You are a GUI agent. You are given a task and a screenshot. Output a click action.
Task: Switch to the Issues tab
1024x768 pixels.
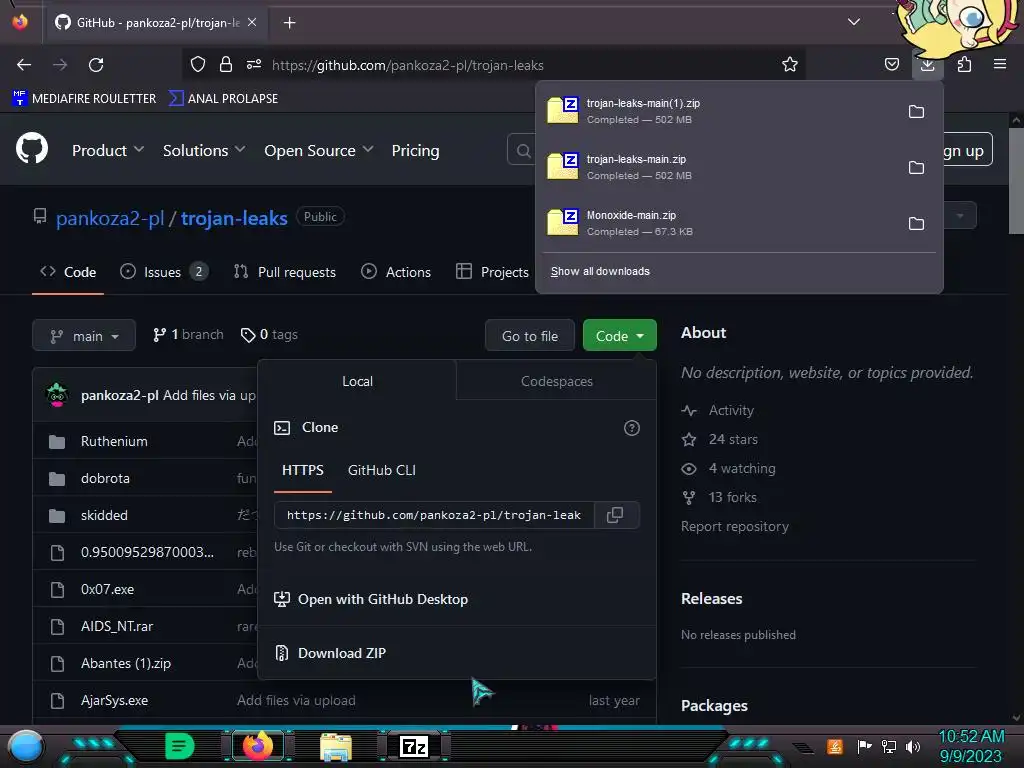164,272
